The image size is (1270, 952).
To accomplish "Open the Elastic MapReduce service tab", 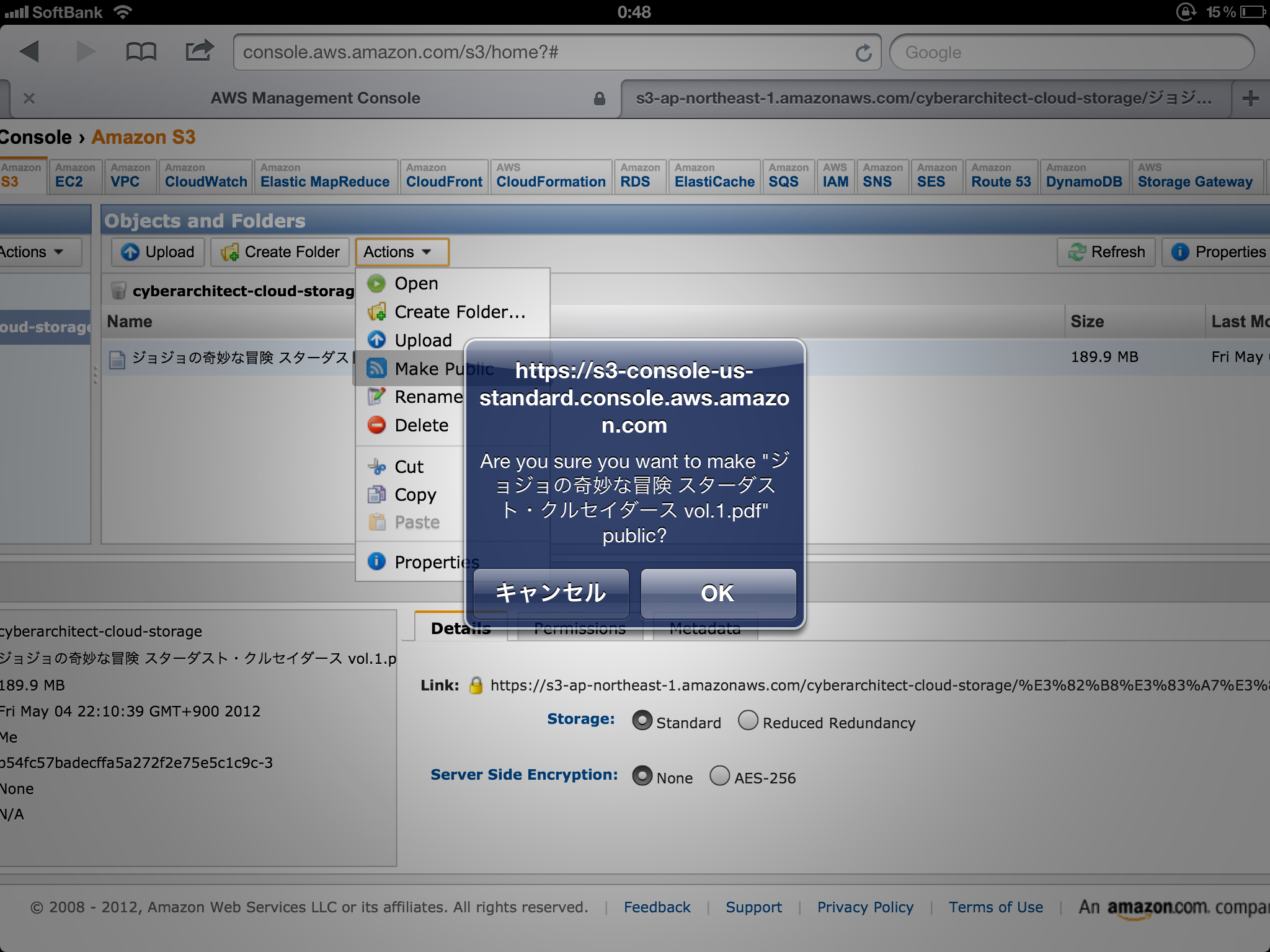I will pyautogui.click(x=325, y=176).
